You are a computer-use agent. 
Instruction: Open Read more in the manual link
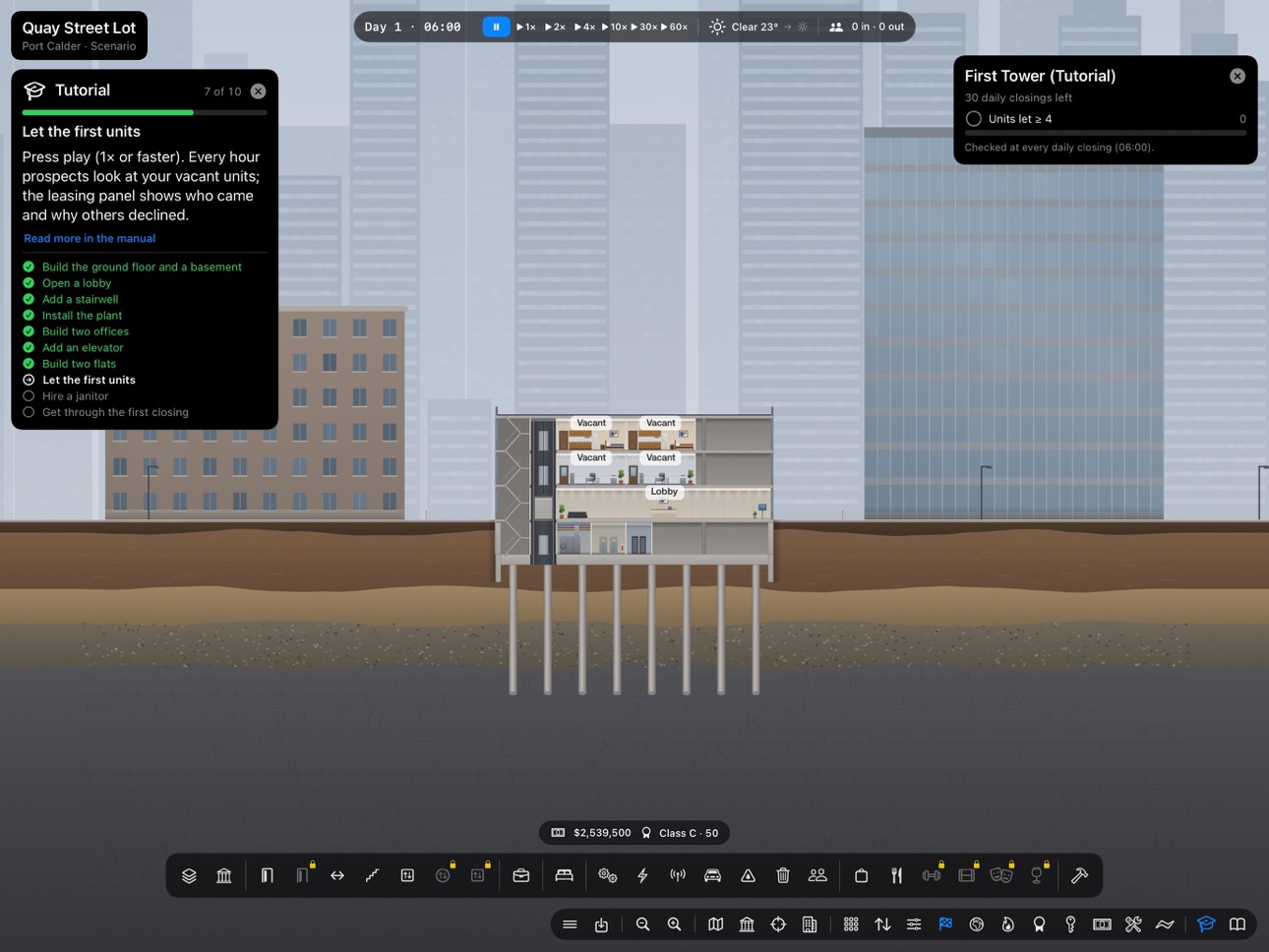coord(90,238)
